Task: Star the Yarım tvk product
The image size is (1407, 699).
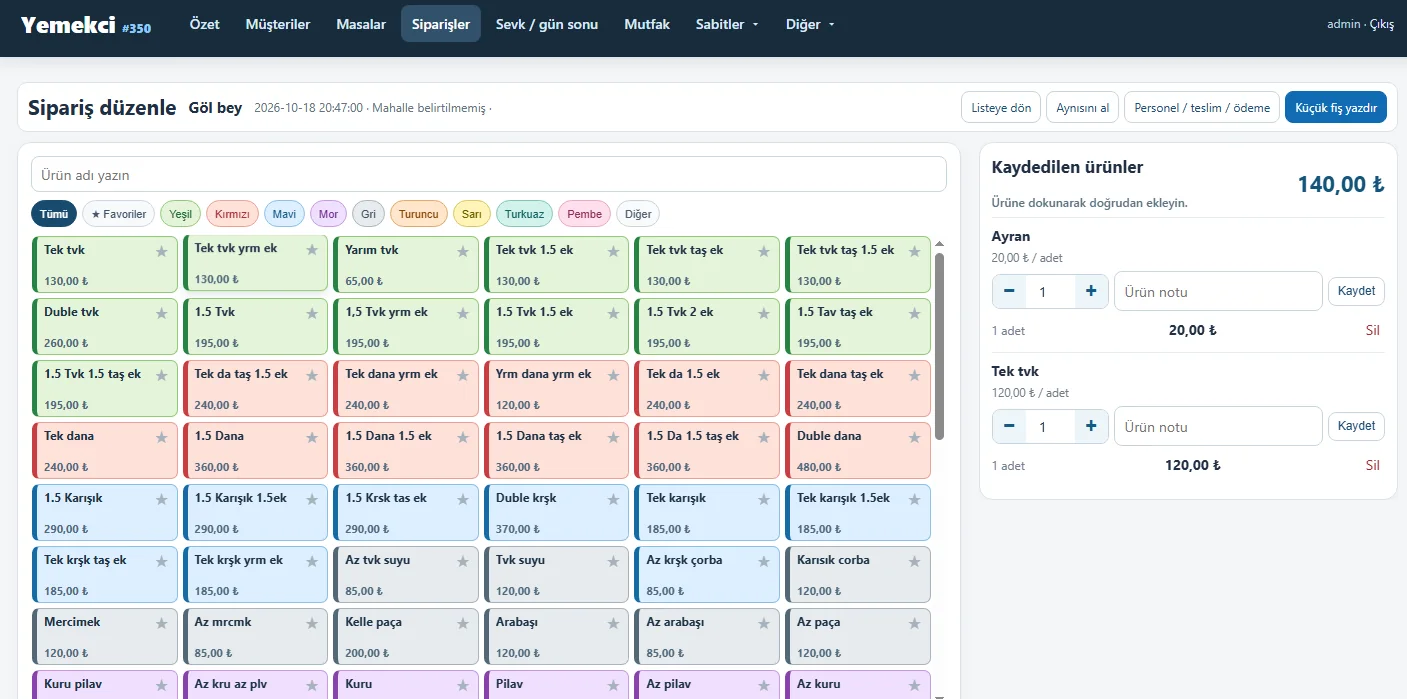Action: pos(463,252)
